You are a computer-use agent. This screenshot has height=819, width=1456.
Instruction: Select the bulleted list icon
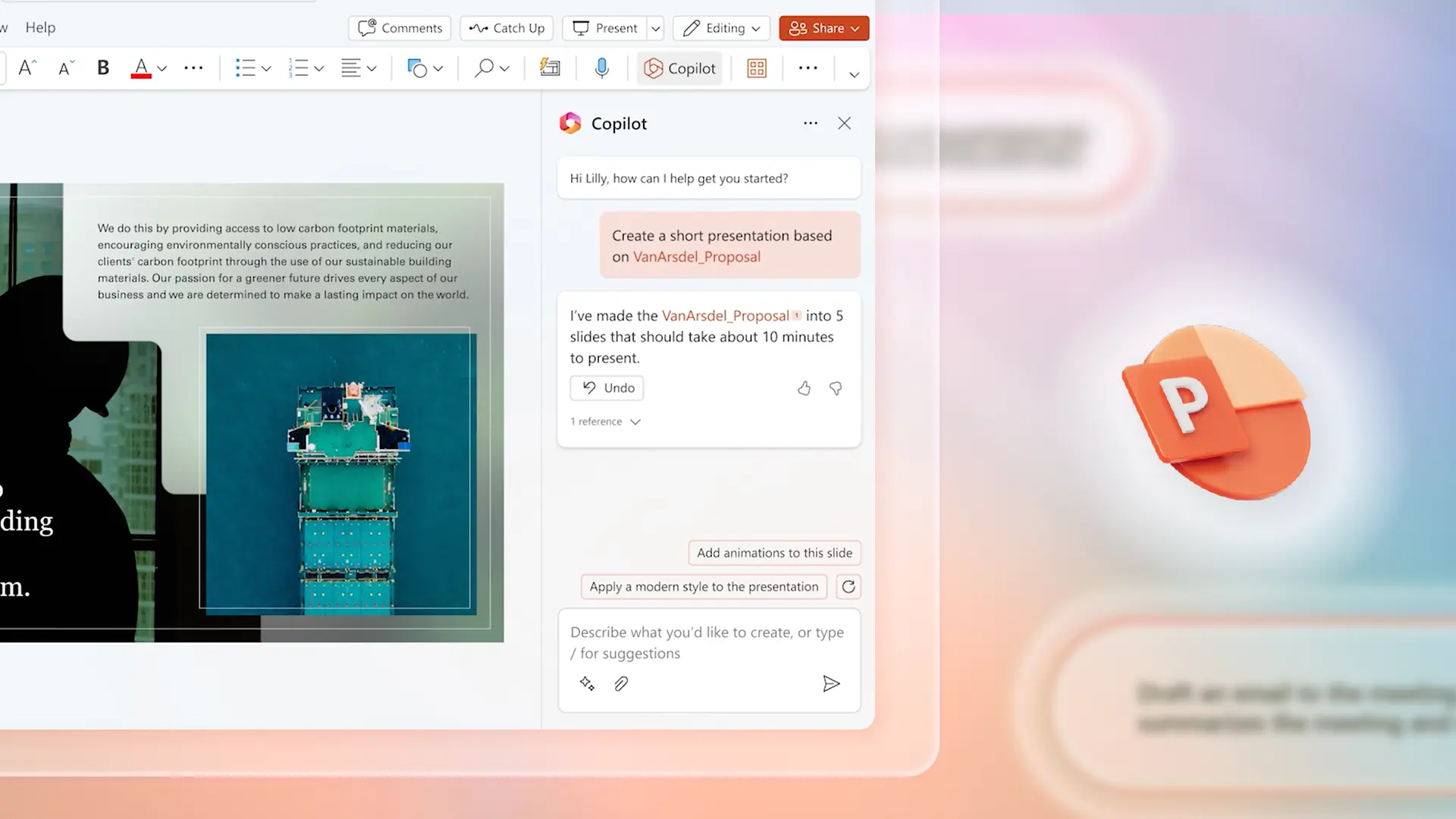click(x=246, y=68)
